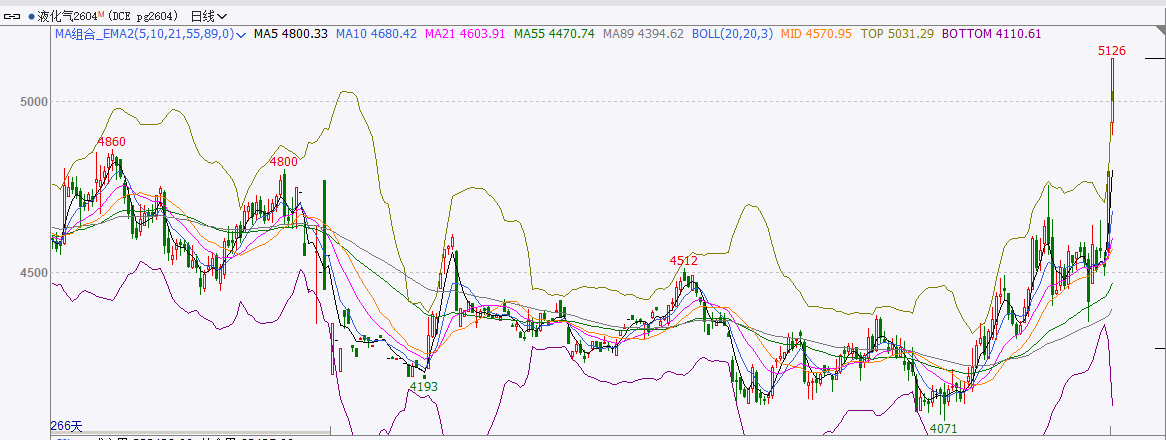Click the magenta MA21 4603.91 legend
Viewport: 1166px width, 440px height.
pyautogui.click(x=465, y=33)
